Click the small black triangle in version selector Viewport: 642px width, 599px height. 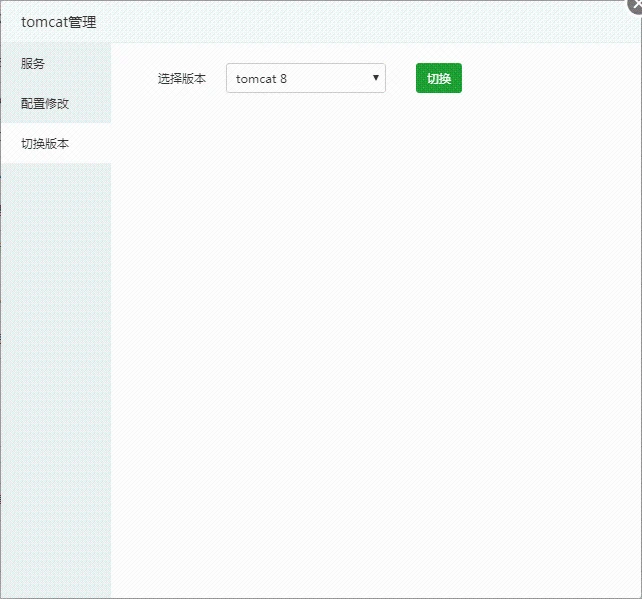375,77
